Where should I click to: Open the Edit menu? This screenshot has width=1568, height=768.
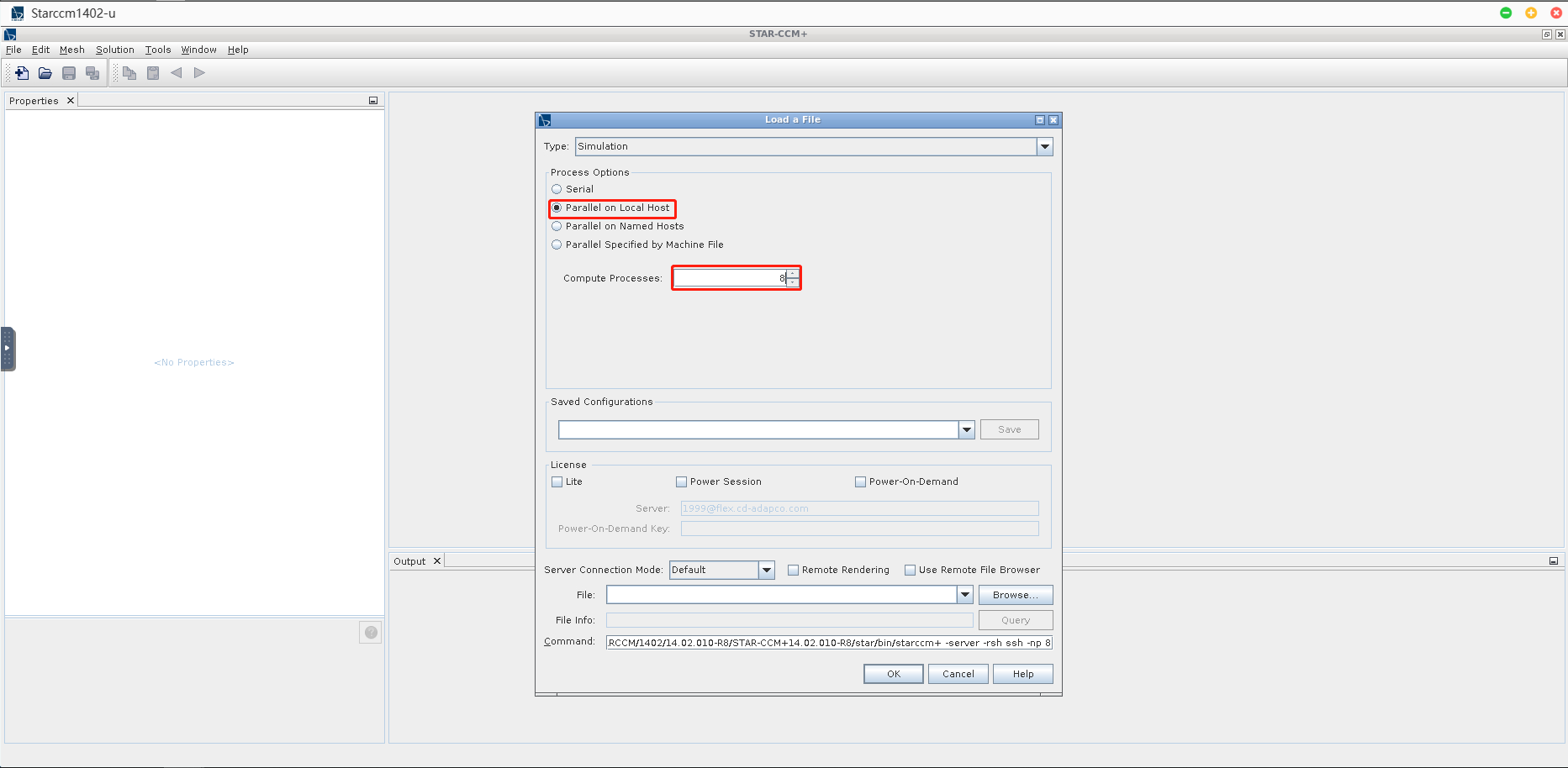tap(40, 50)
